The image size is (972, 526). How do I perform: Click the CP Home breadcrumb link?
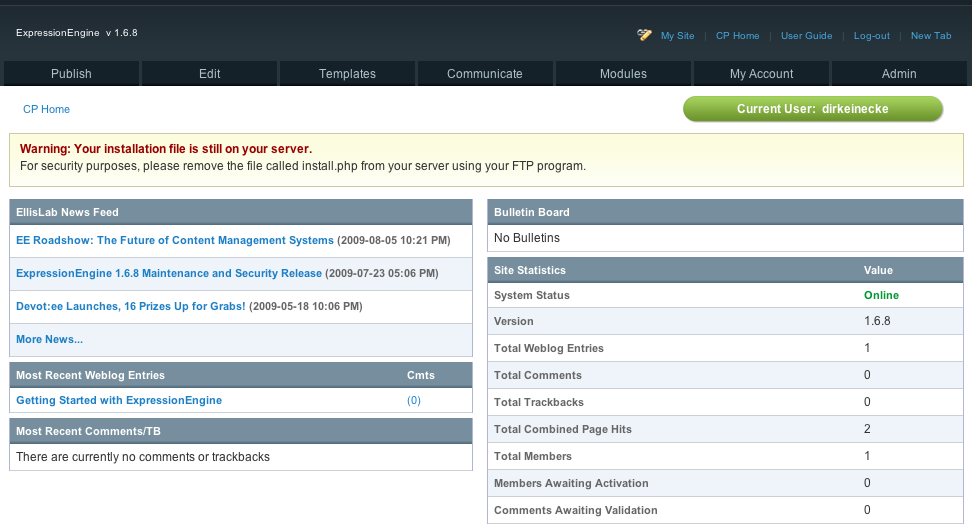46,109
